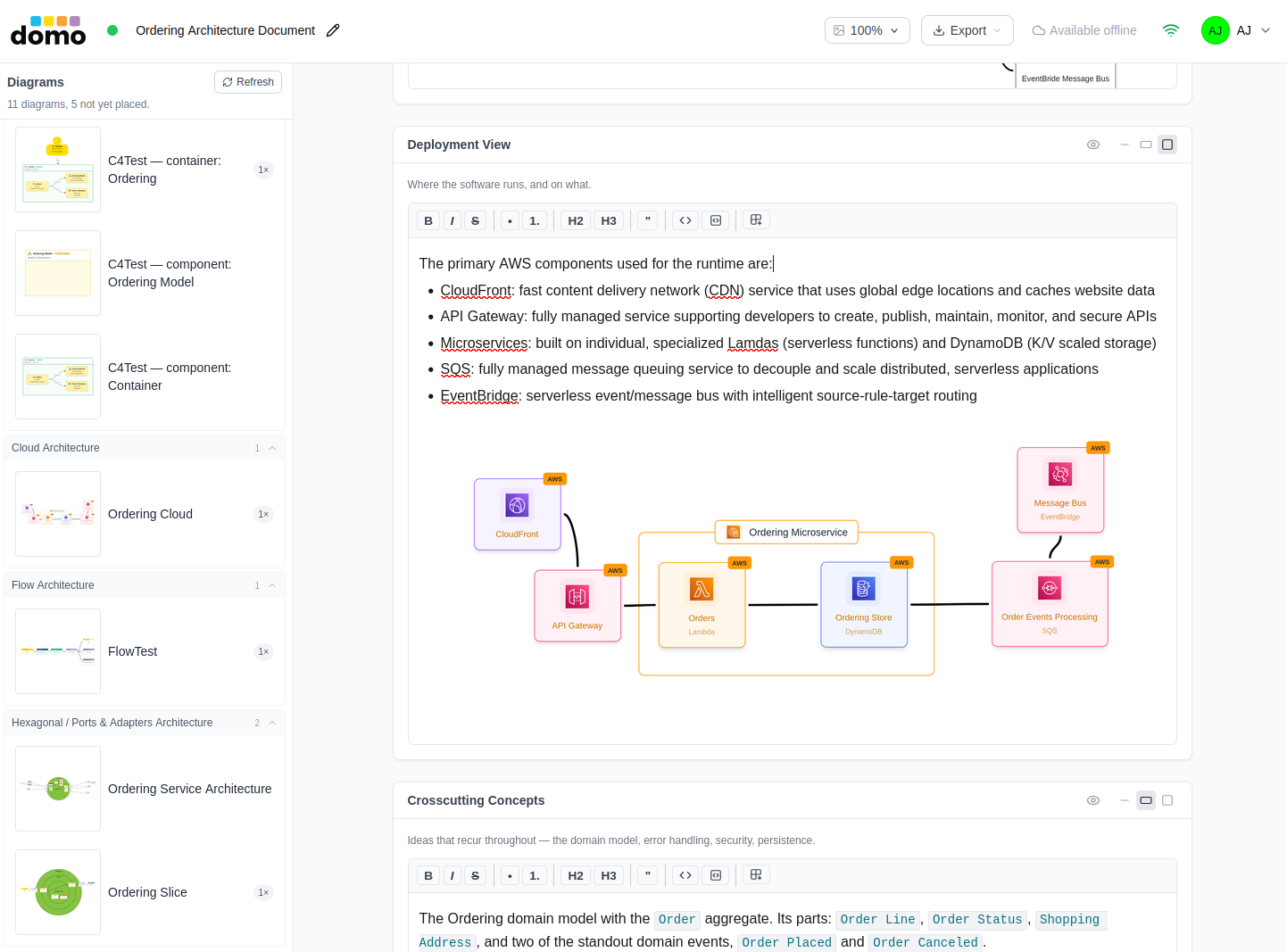Set Deployment View to medium size
The height and width of the screenshot is (952, 1287).
(x=1146, y=145)
